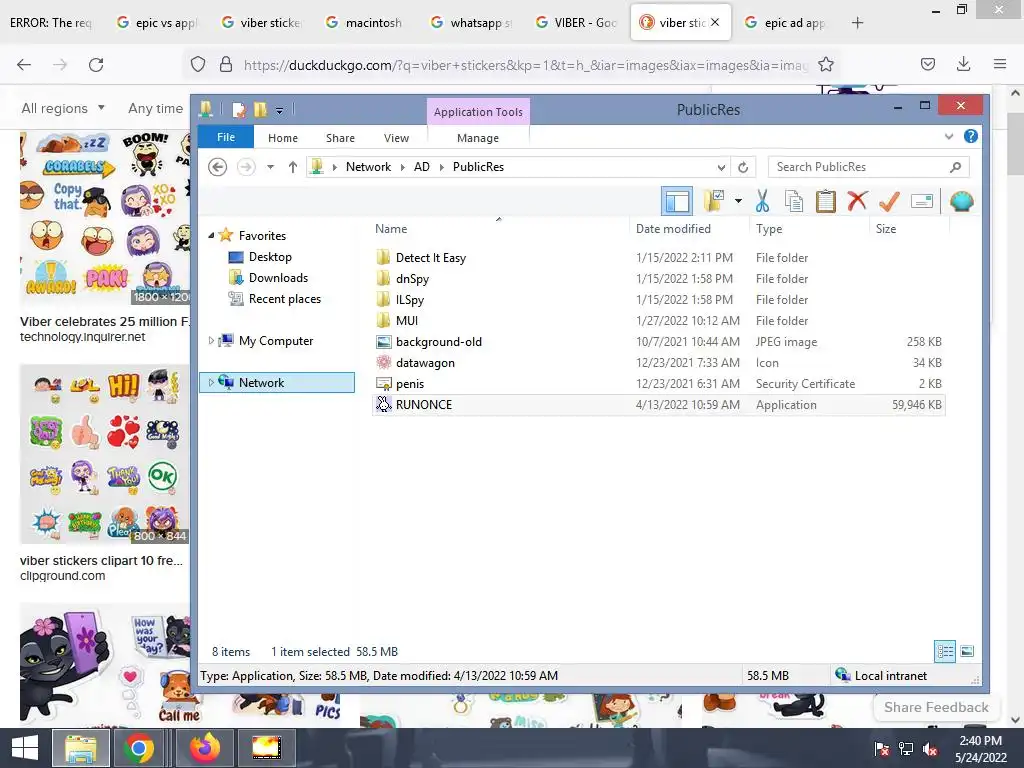Select the ILSpy folder
This screenshot has width=1024, height=768.
point(658,299)
